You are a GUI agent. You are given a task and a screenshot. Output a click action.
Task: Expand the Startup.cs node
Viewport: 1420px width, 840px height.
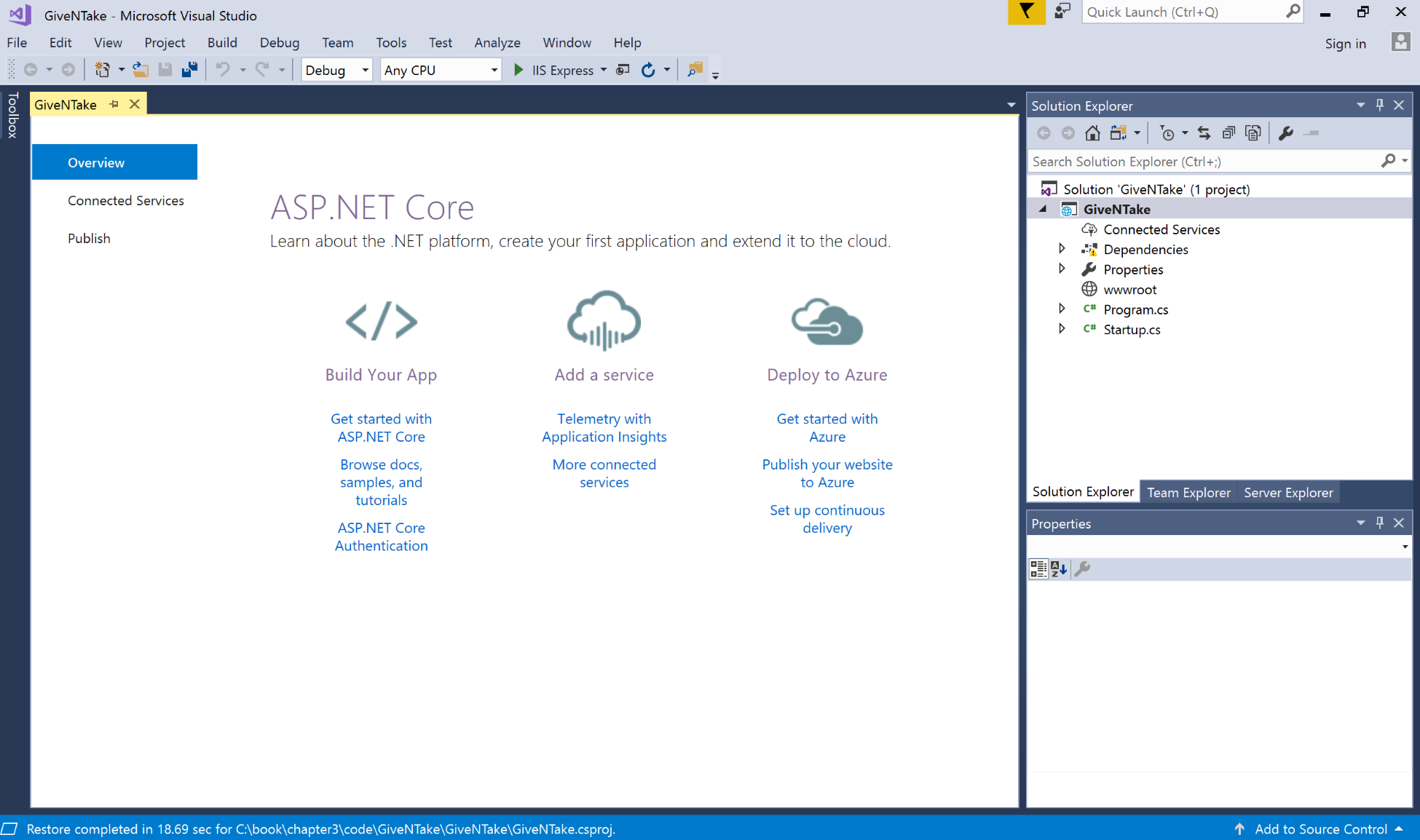click(1062, 329)
